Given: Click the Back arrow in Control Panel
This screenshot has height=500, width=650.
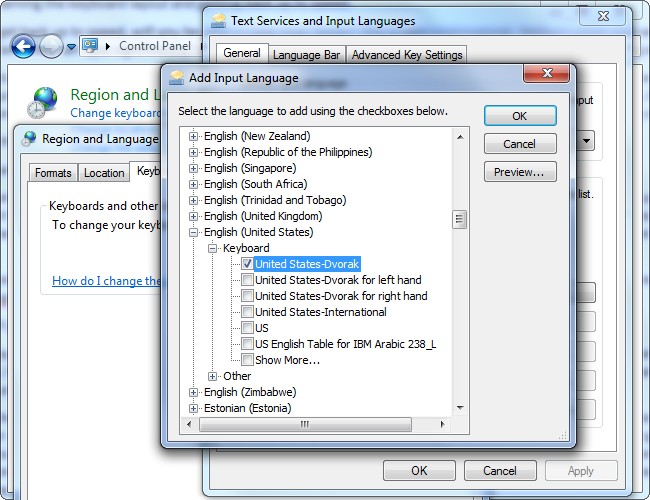Looking at the screenshot, I should 23,46.
